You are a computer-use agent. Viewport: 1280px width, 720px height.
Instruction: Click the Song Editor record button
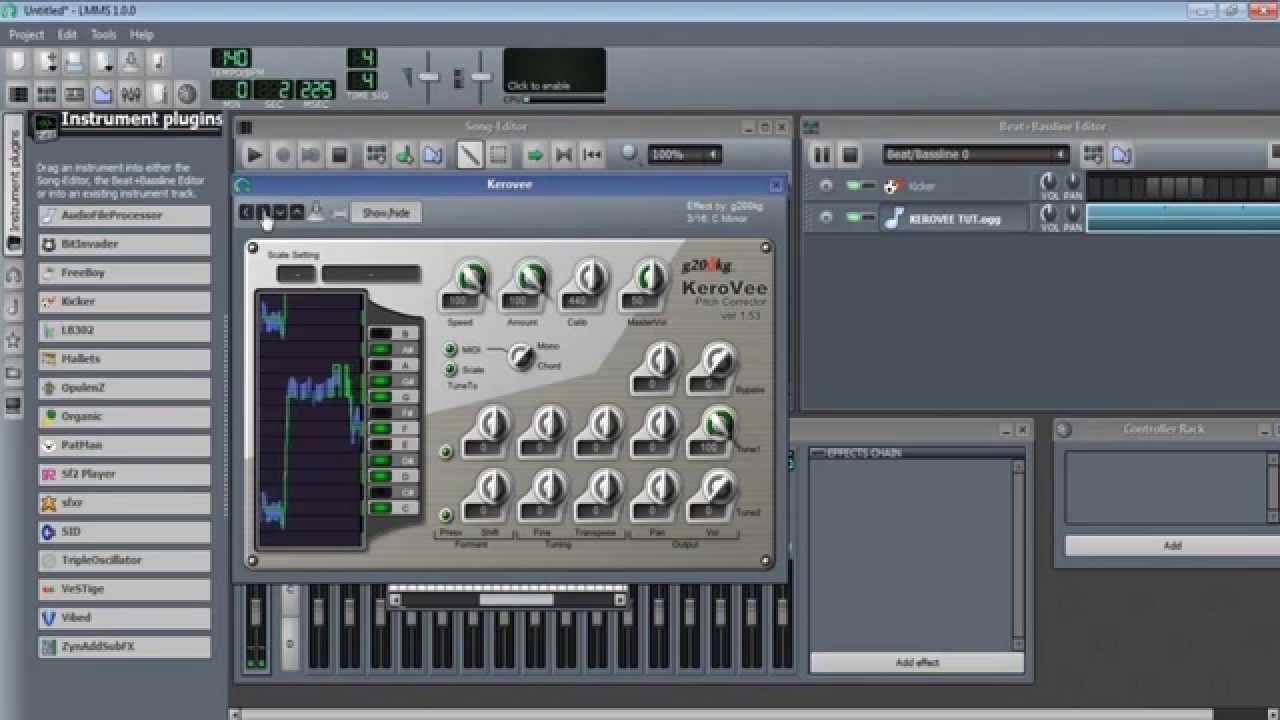tap(282, 154)
